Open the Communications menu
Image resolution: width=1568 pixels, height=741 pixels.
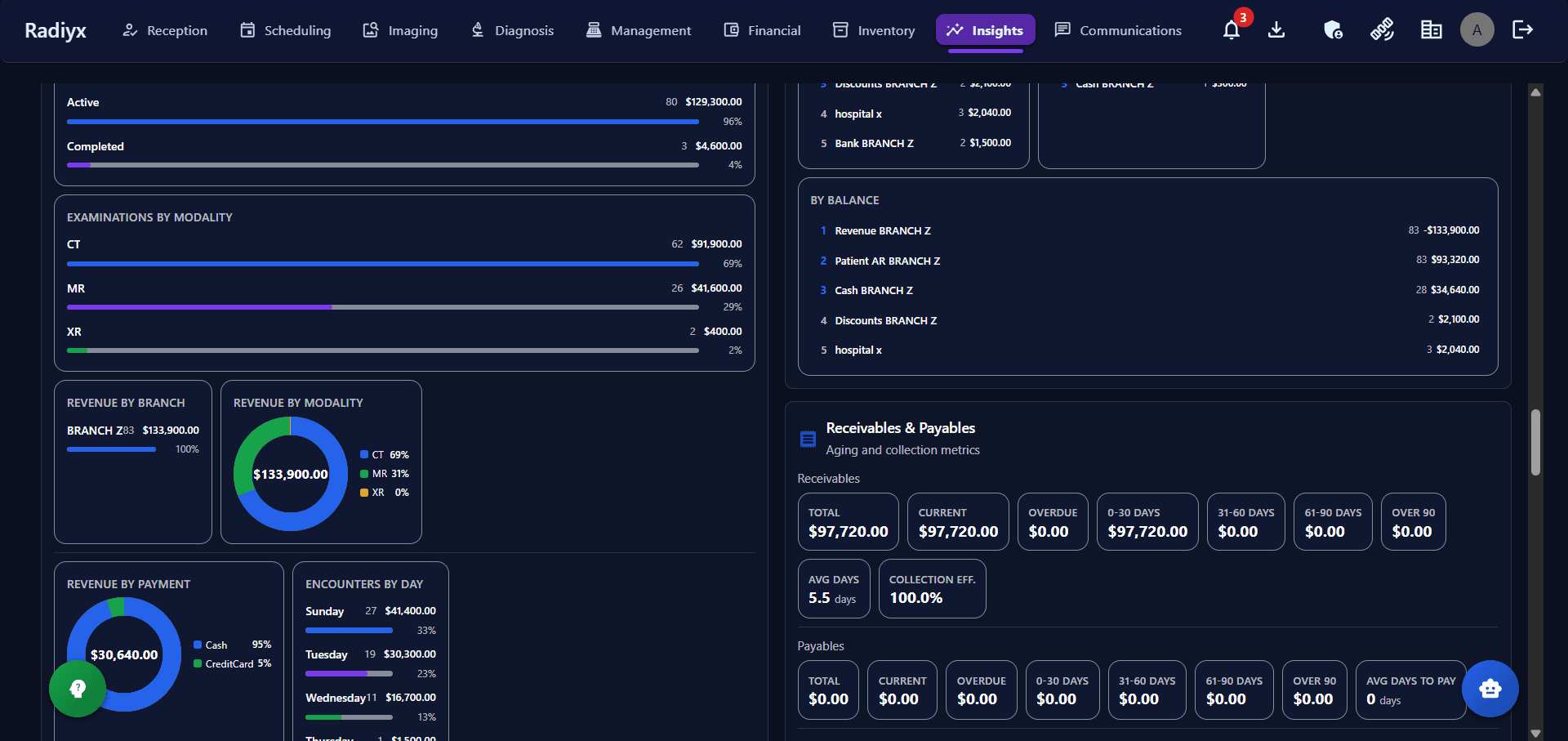pos(1118,30)
